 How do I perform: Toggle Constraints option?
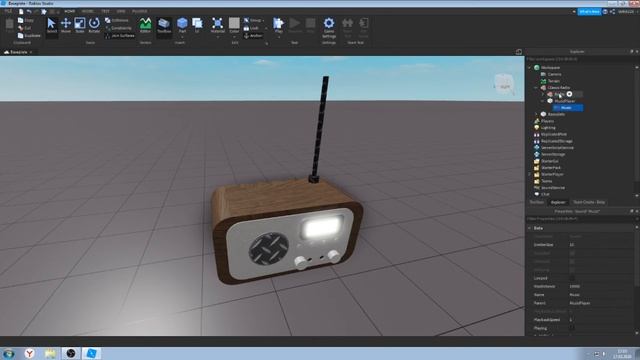(x=118, y=28)
